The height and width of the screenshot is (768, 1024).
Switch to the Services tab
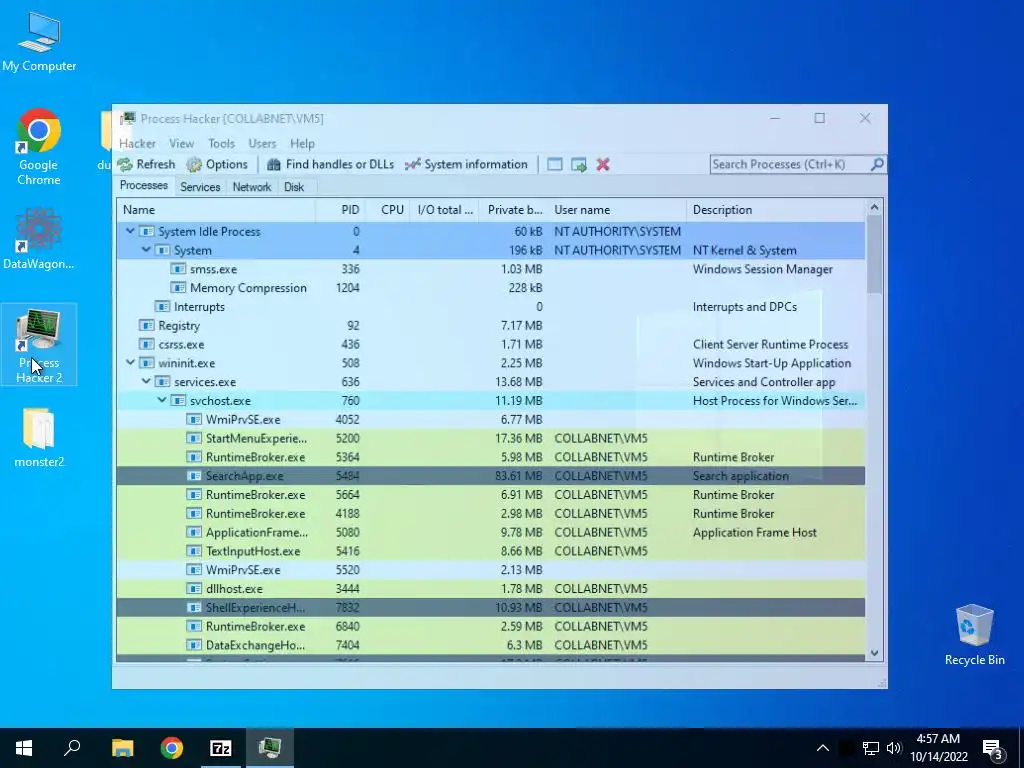click(200, 187)
